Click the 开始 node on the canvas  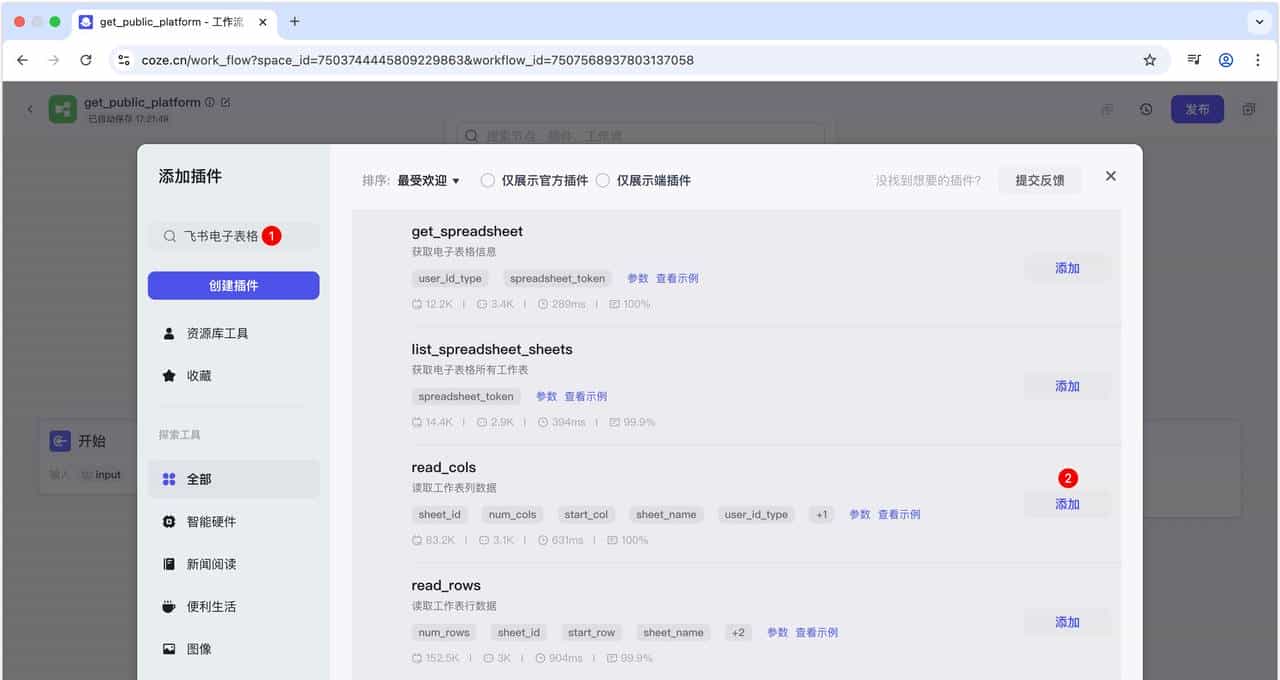coord(88,440)
